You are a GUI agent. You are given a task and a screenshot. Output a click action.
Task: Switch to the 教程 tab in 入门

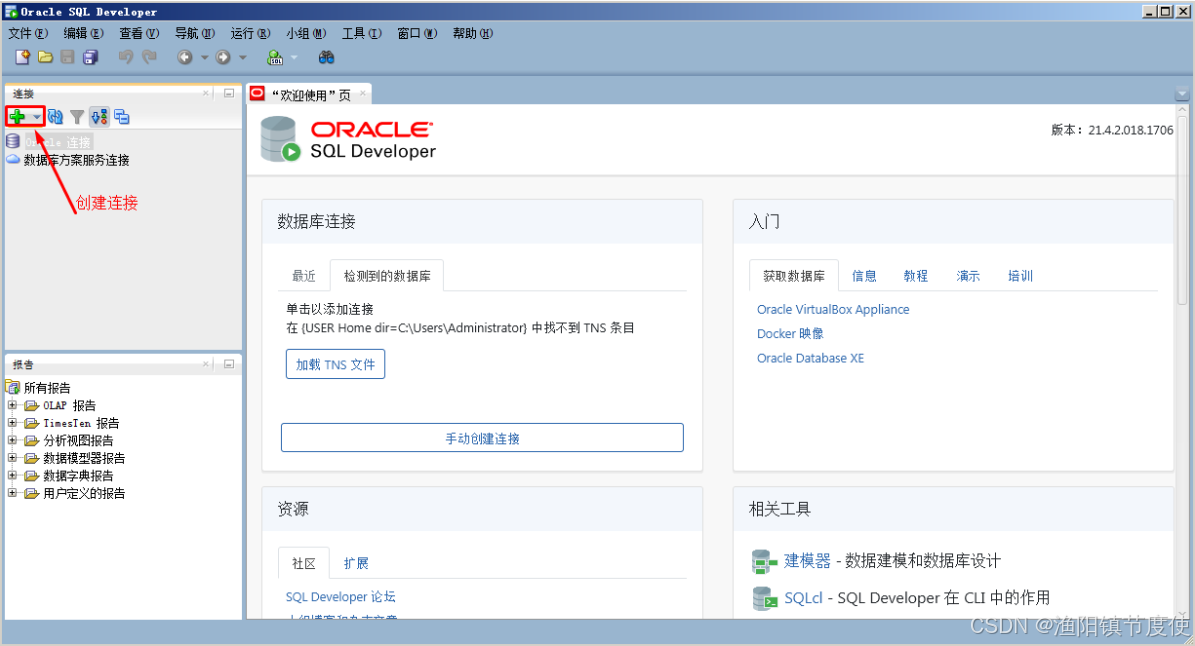click(915, 276)
